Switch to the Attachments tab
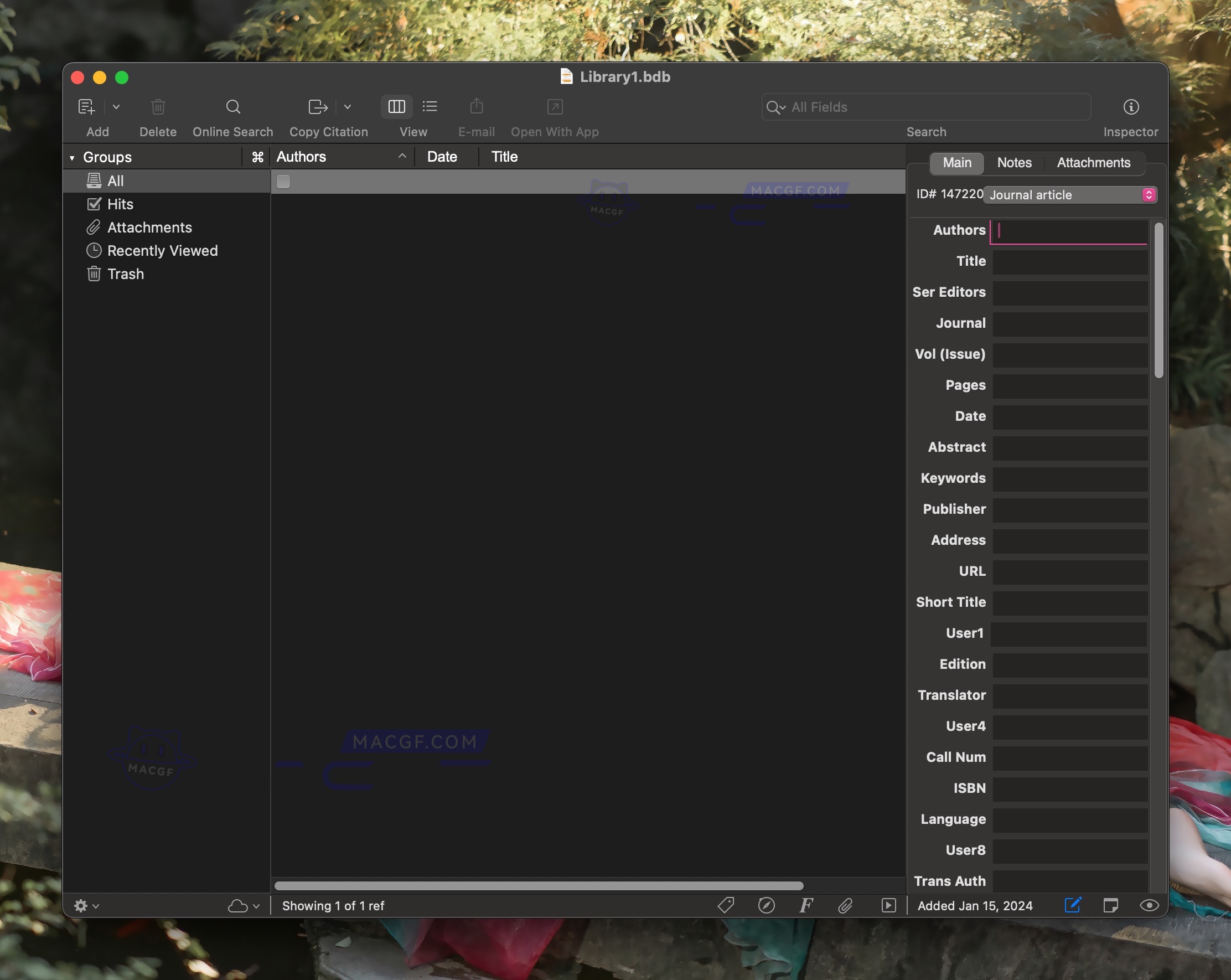This screenshot has width=1231, height=980. tap(1093, 163)
